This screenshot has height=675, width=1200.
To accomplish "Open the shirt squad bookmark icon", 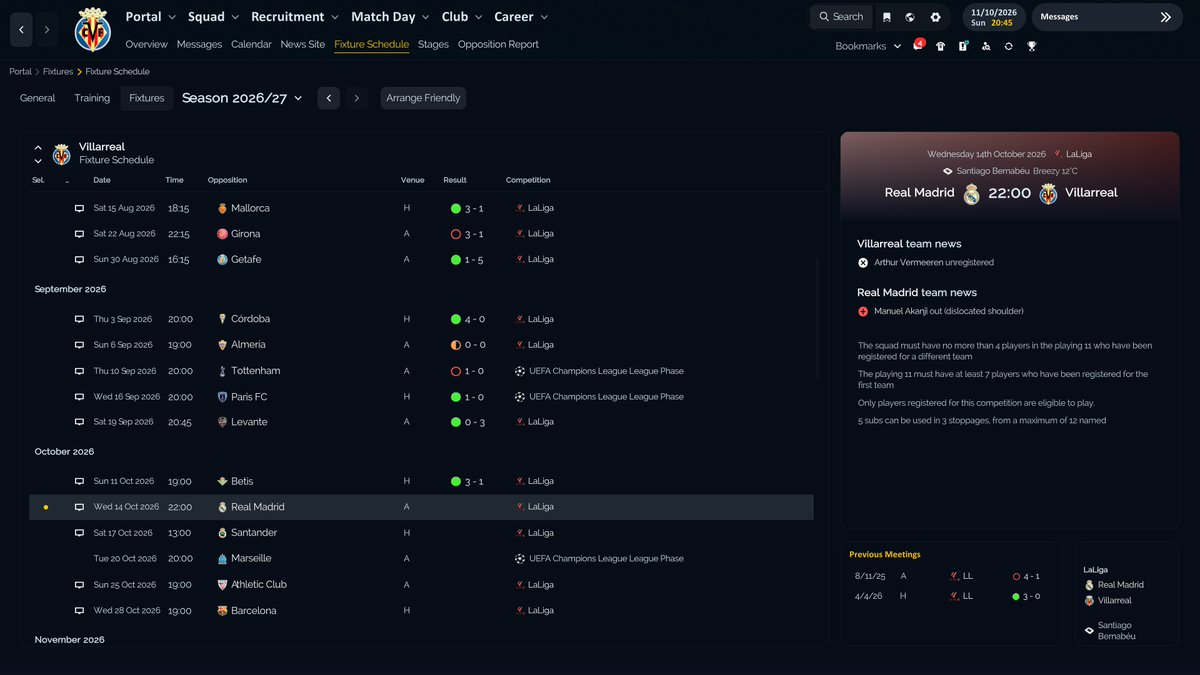I will point(940,46).
